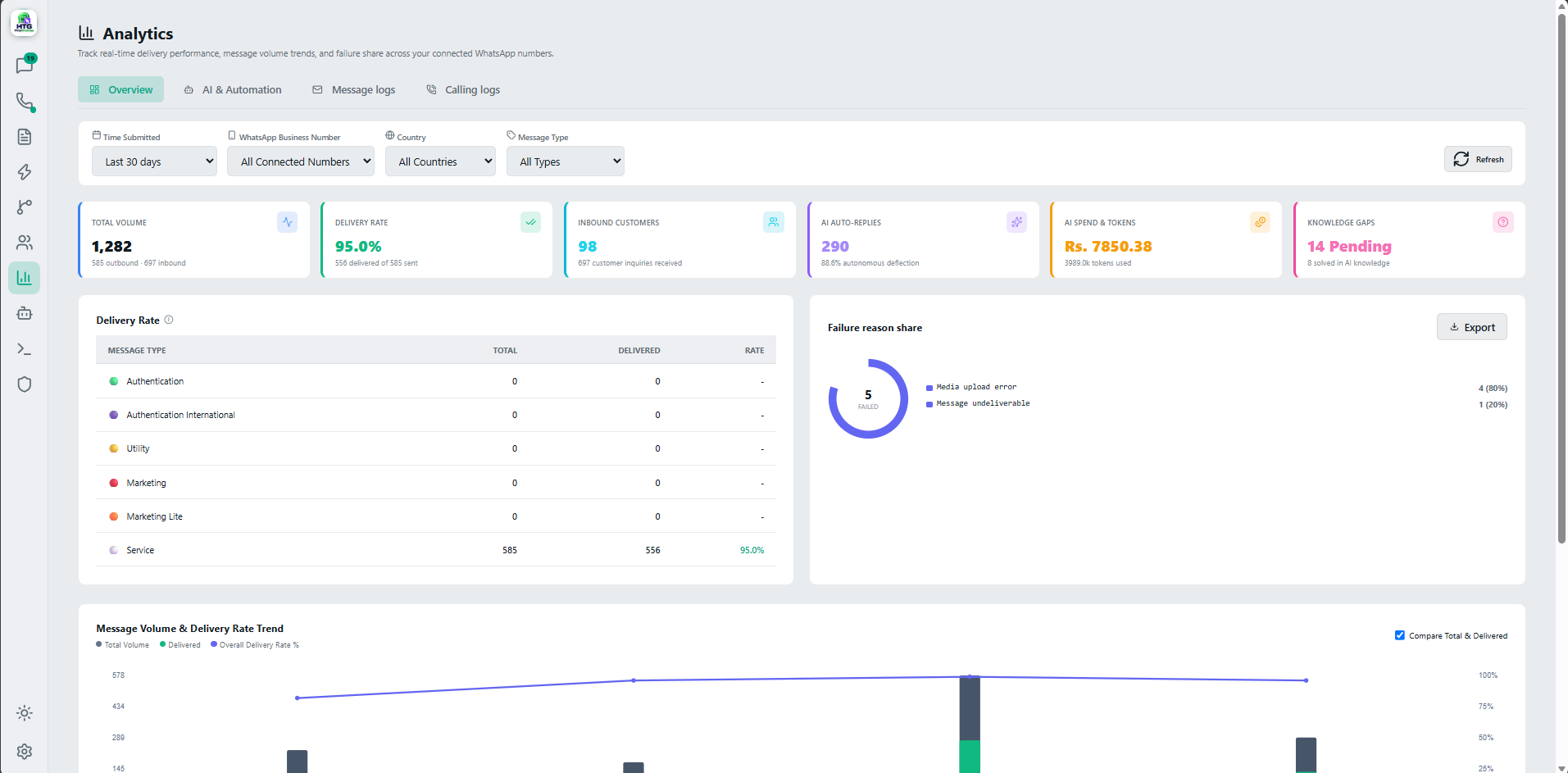Image resolution: width=1568 pixels, height=773 pixels.
Task: Switch to the Calling logs tab
Action: tap(463, 89)
